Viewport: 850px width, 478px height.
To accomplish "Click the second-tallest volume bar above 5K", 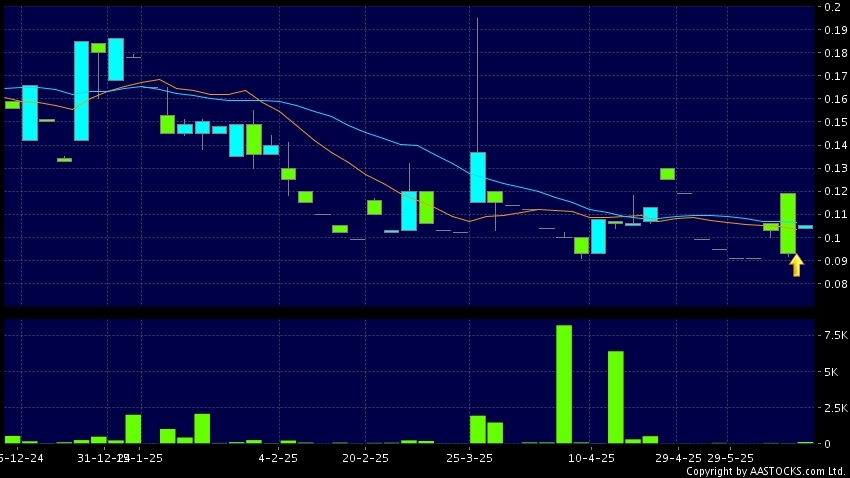I will (x=616, y=397).
